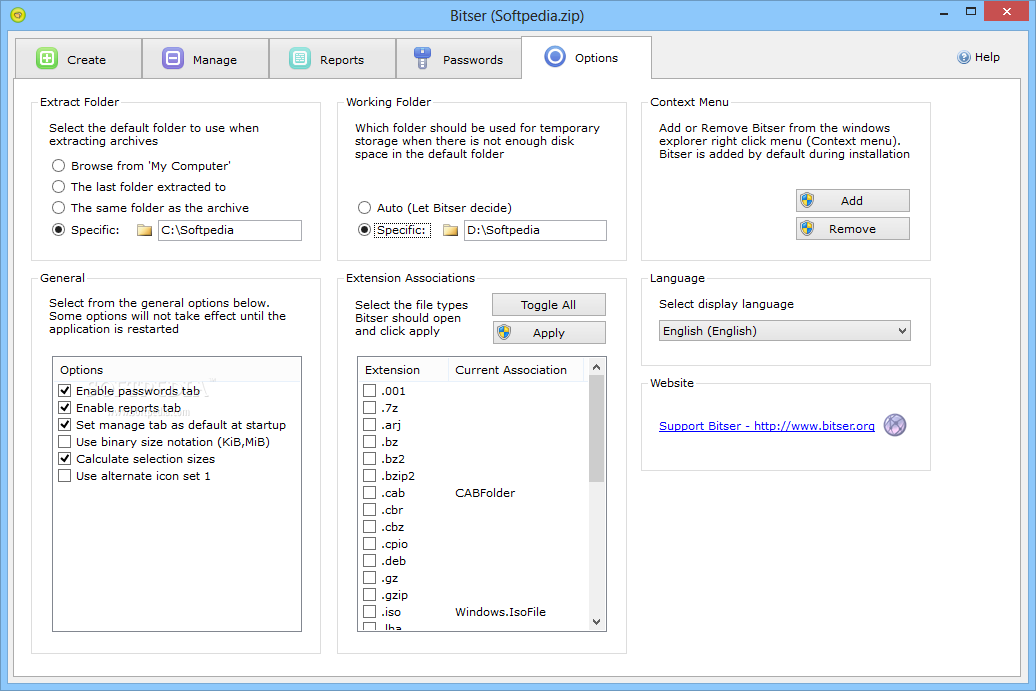The height and width of the screenshot is (691, 1036).
Task: Open the Reports tab
Action: 332,59
